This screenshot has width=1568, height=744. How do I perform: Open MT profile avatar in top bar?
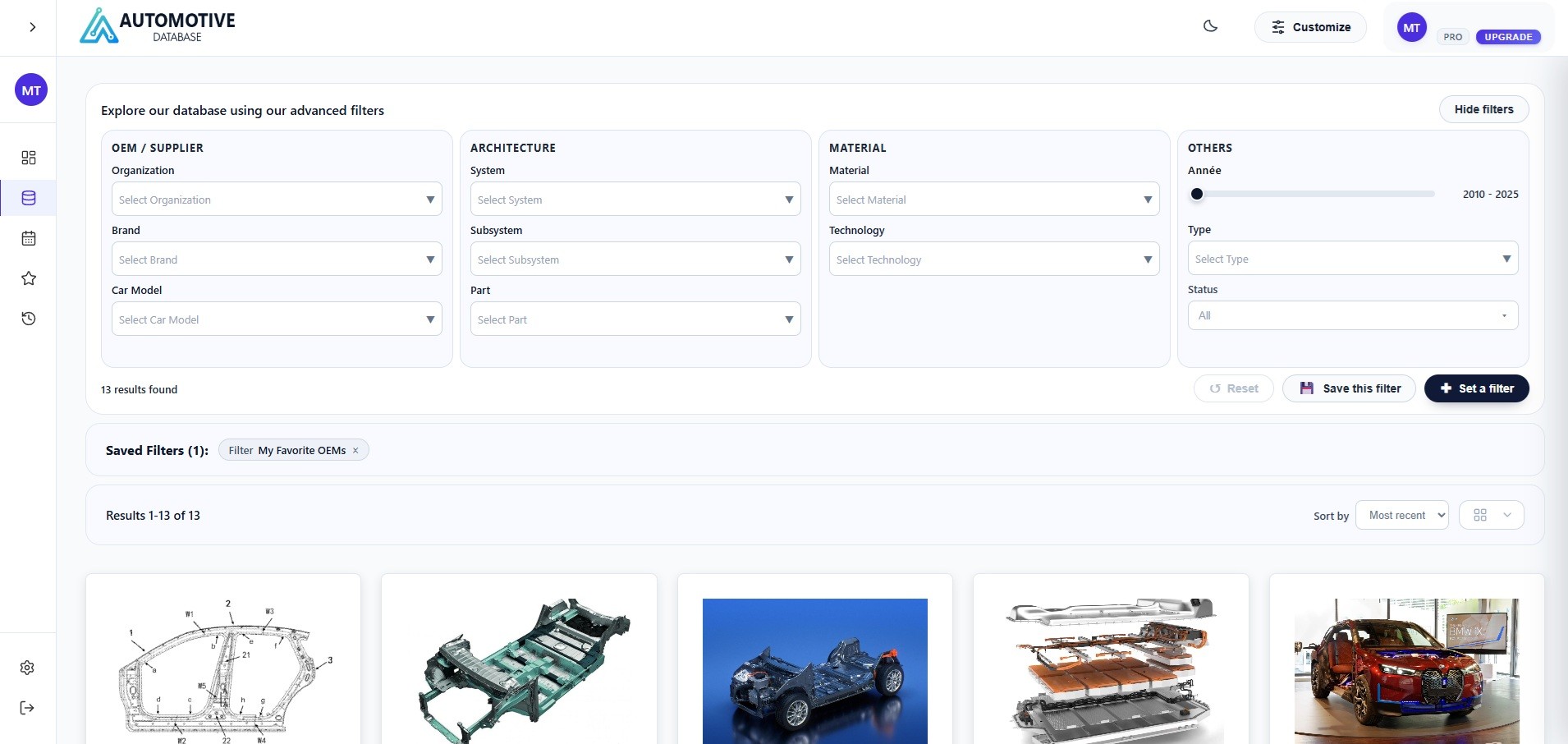click(x=1411, y=27)
